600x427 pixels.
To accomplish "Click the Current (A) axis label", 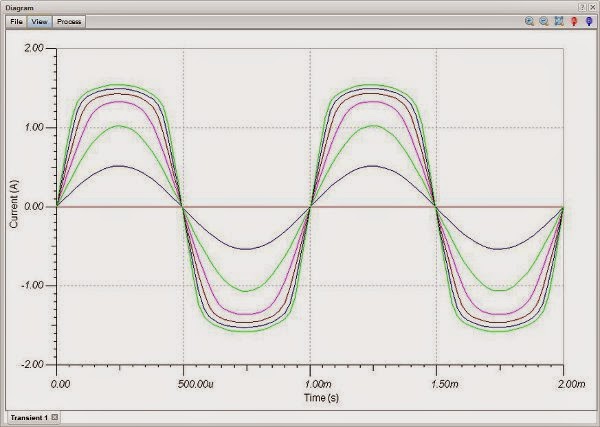I will (x=14, y=204).
